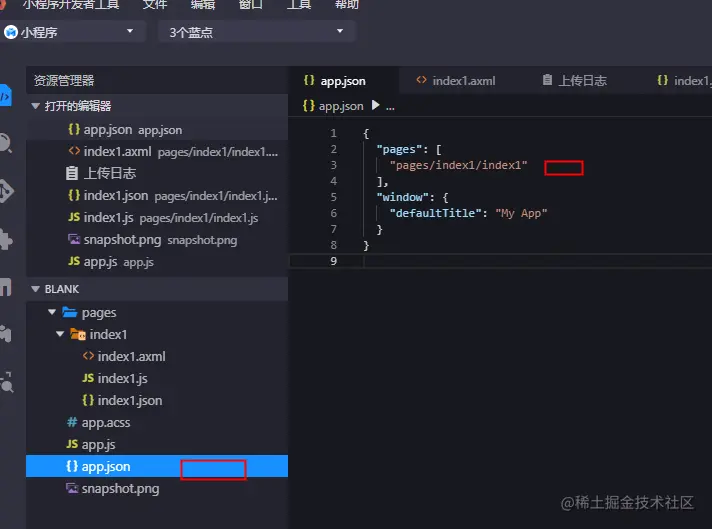712x529 pixels.
Task: Click the "pages/index1/index1" string in code
Action: point(458,165)
